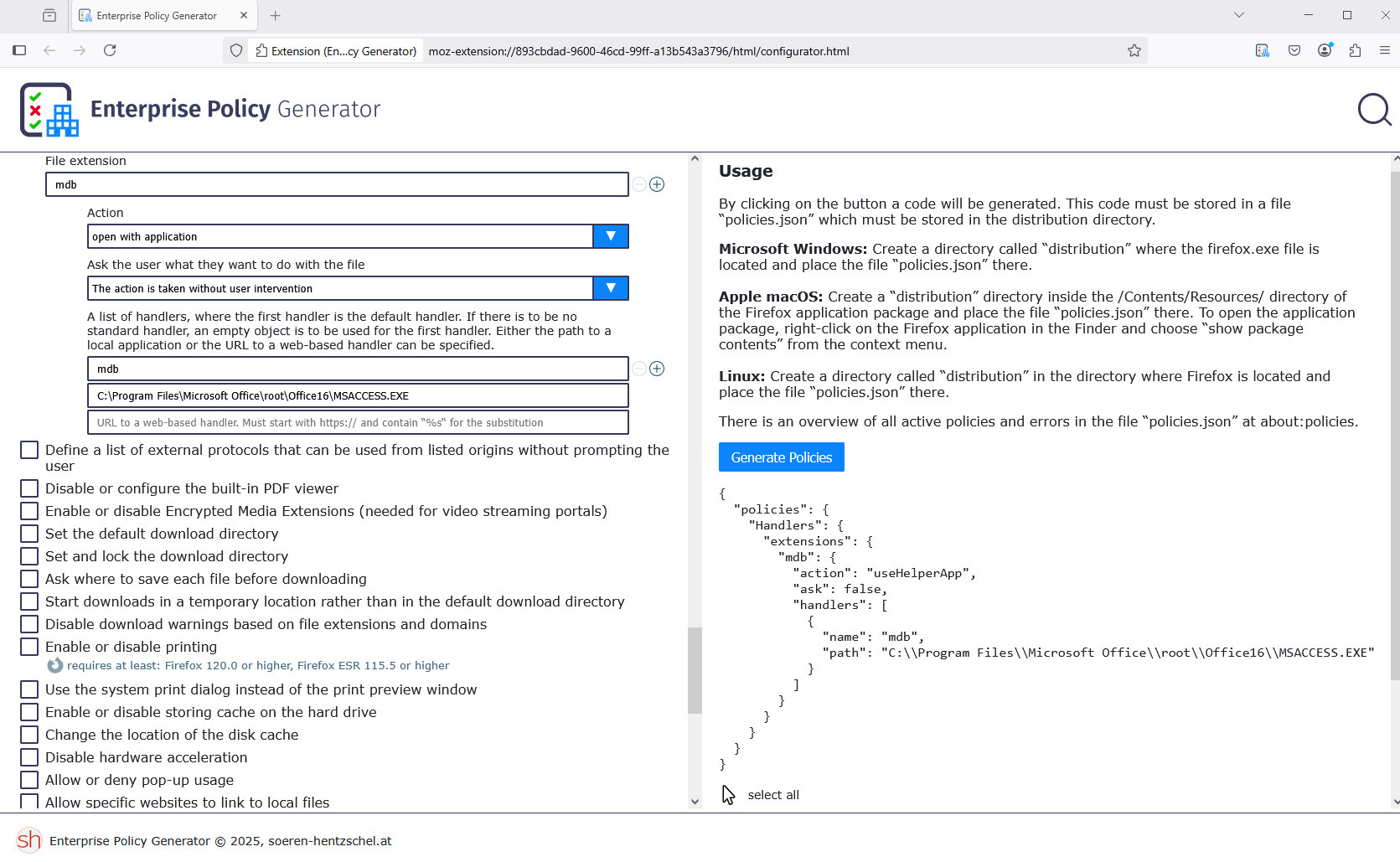Click the handler name mdb input
Viewport: 1400px width, 862px height.
pos(358,369)
